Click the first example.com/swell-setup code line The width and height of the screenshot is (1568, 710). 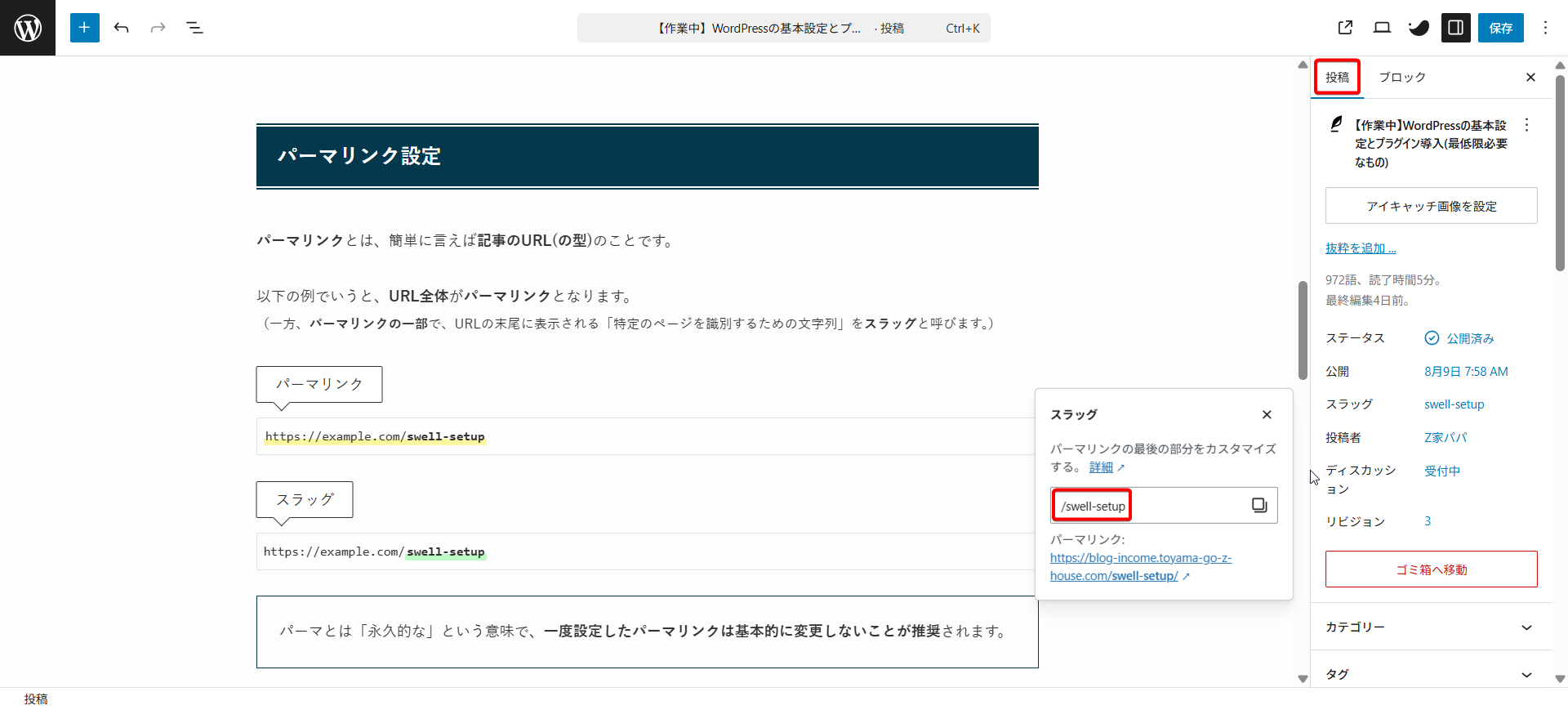[375, 437]
